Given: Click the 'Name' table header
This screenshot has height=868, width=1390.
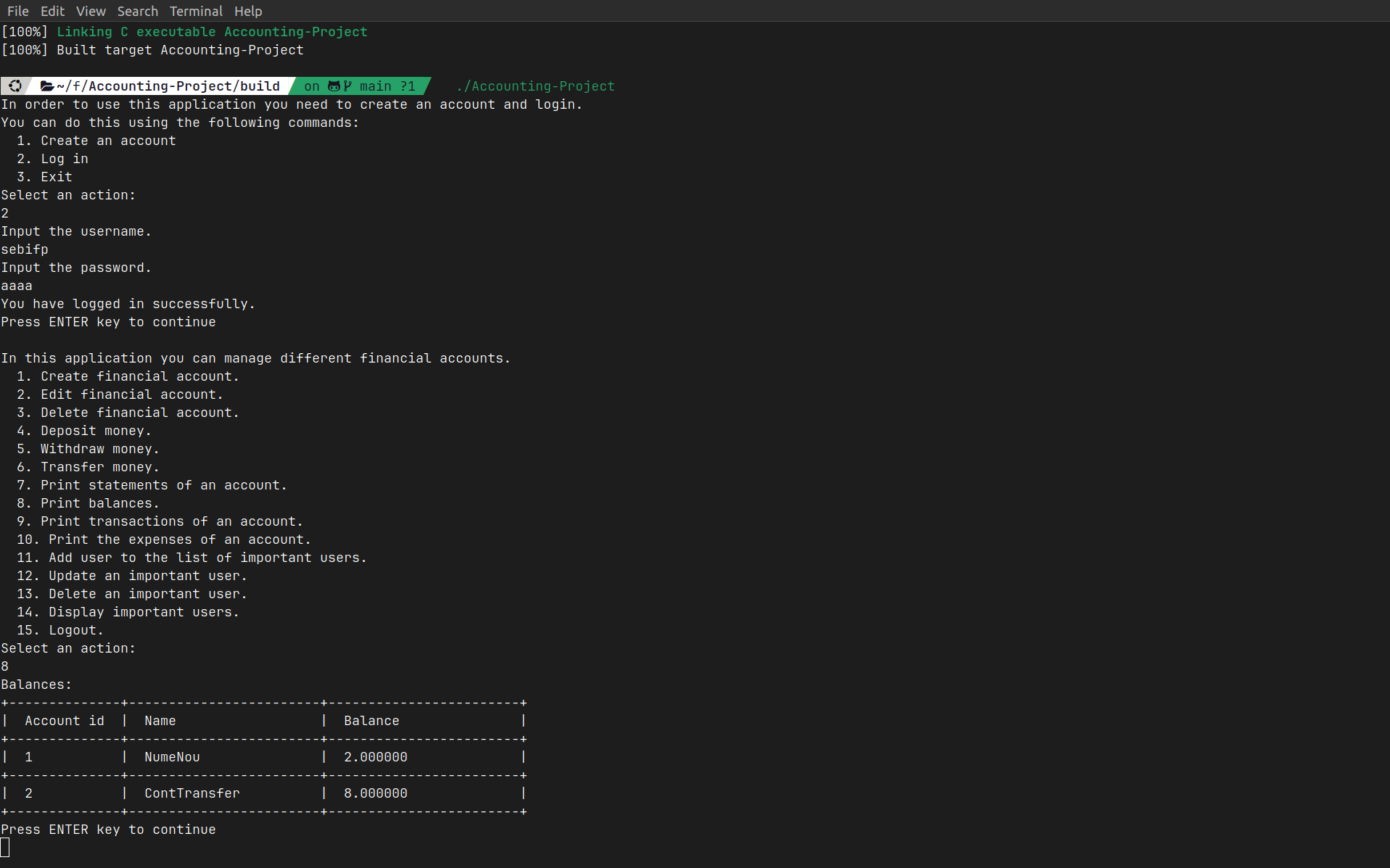Looking at the screenshot, I should pos(160,721).
